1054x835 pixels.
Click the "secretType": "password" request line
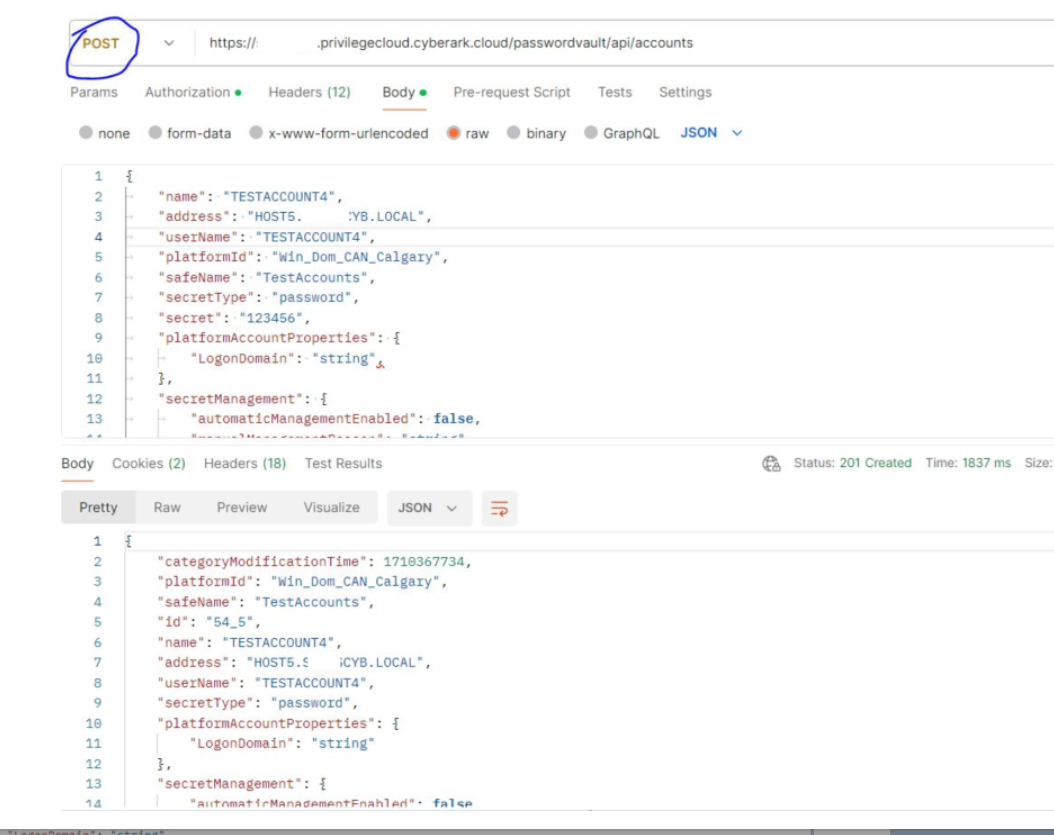pos(258,298)
